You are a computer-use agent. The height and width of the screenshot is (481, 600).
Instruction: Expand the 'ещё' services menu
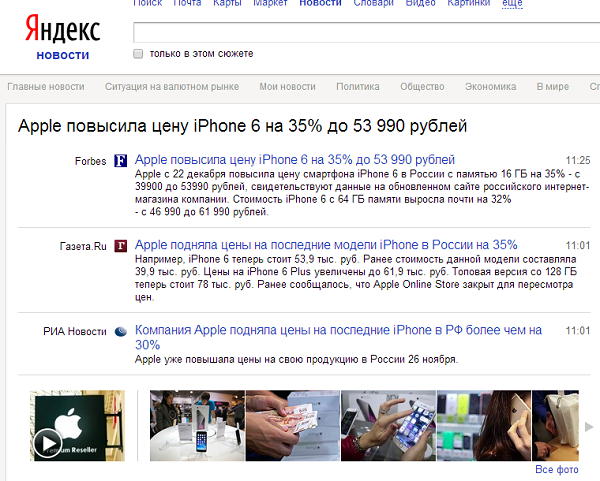click(x=512, y=3)
